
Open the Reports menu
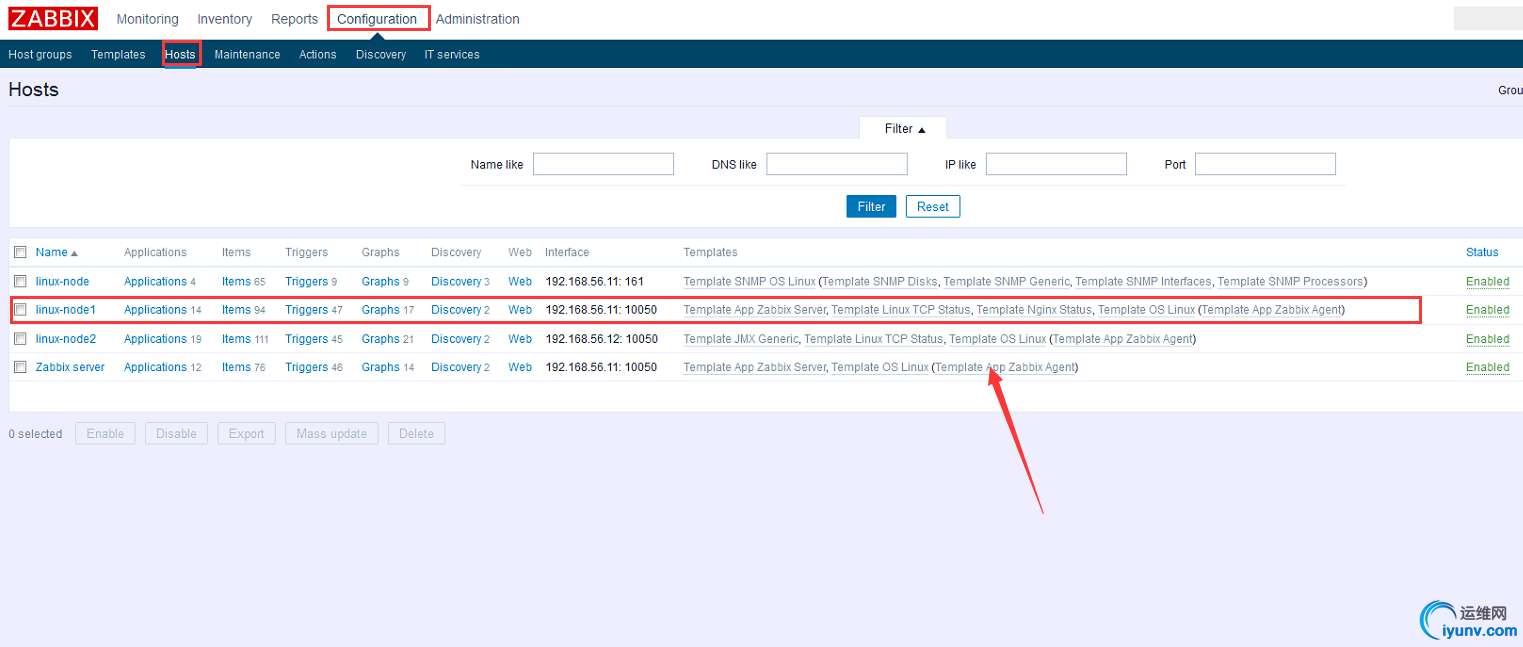[294, 19]
